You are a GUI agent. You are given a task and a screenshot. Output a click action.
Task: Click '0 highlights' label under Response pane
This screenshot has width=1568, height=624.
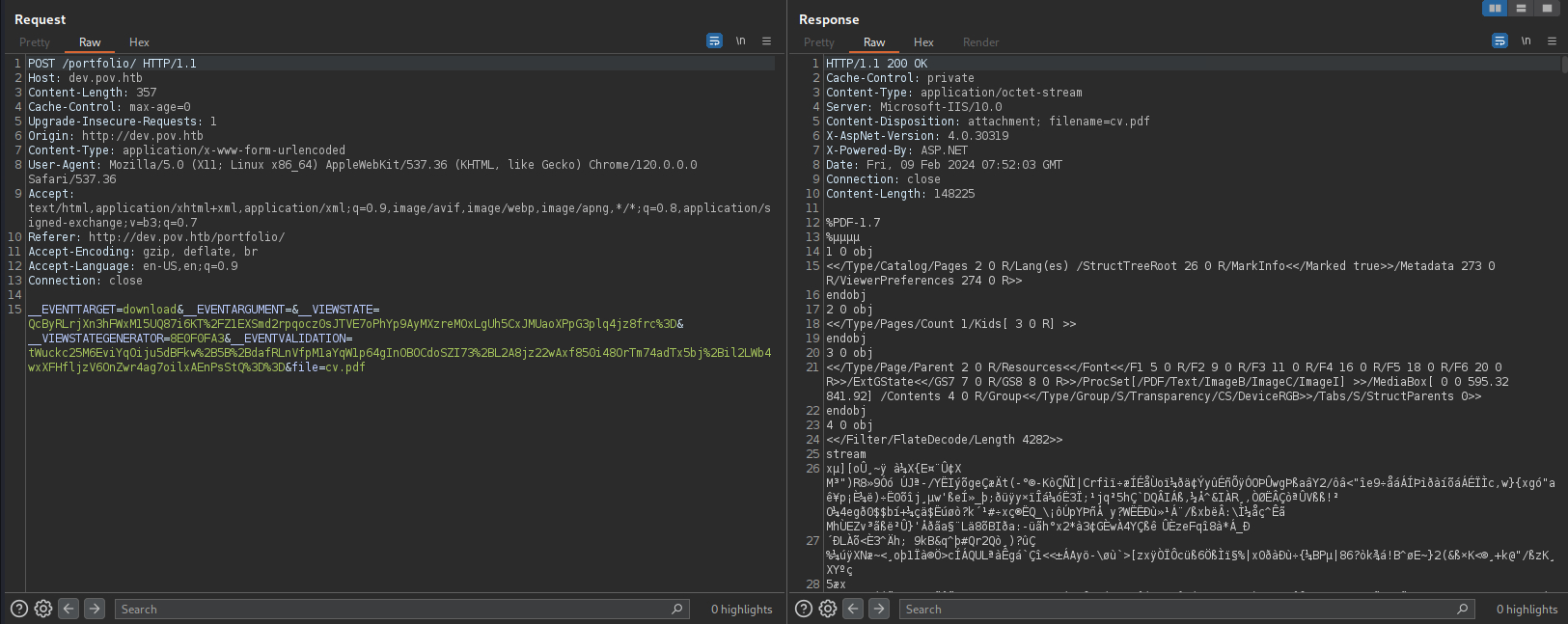point(1527,610)
